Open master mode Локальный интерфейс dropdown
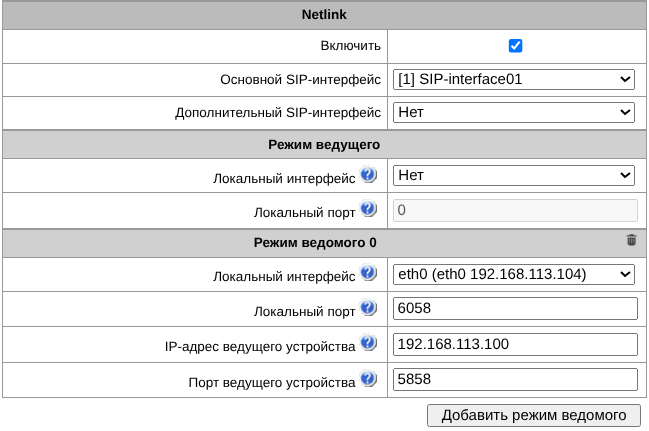This screenshot has width=649, height=431. point(514,176)
